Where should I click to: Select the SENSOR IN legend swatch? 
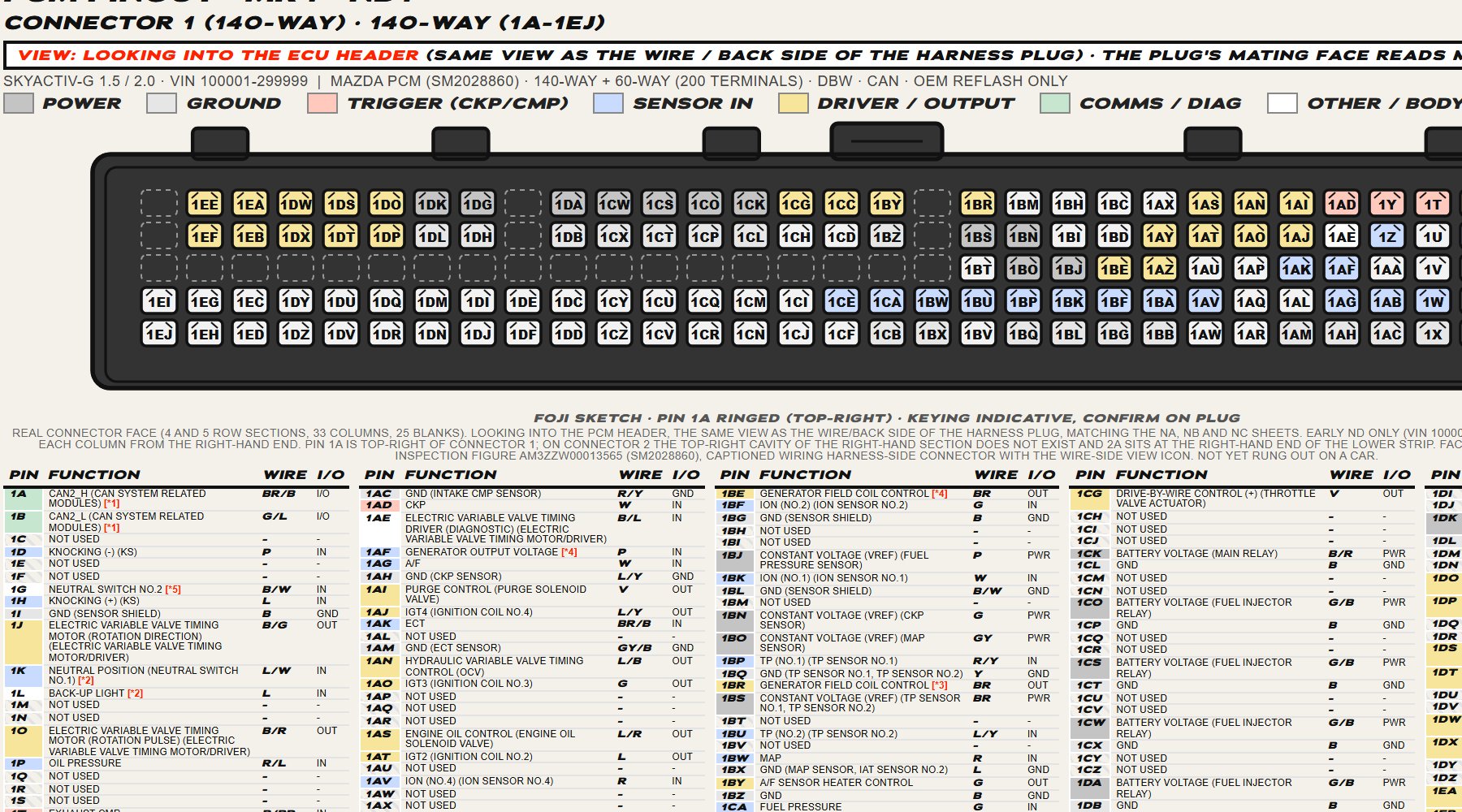point(608,103)
